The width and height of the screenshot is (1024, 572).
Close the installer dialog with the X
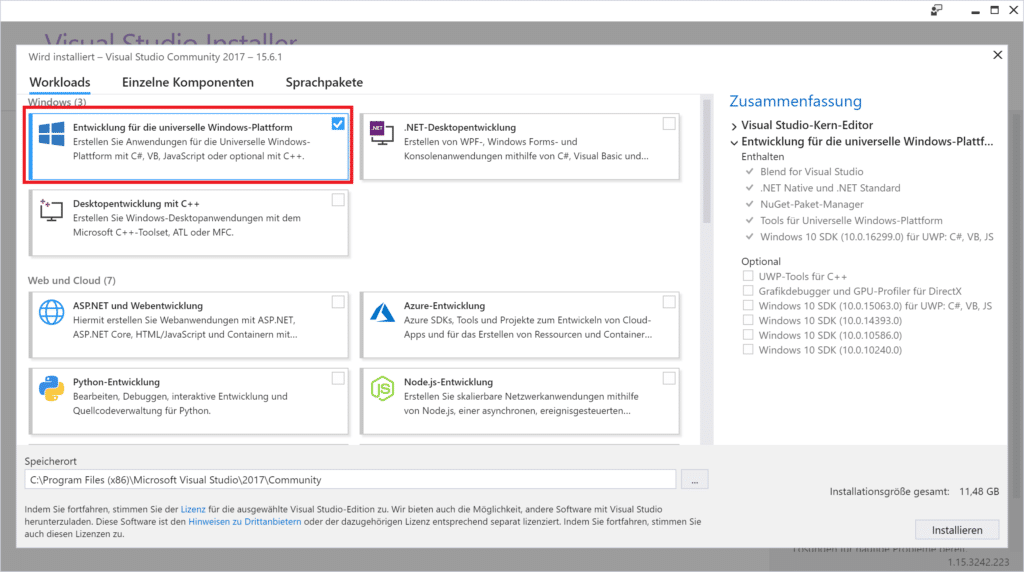point(997,55)
